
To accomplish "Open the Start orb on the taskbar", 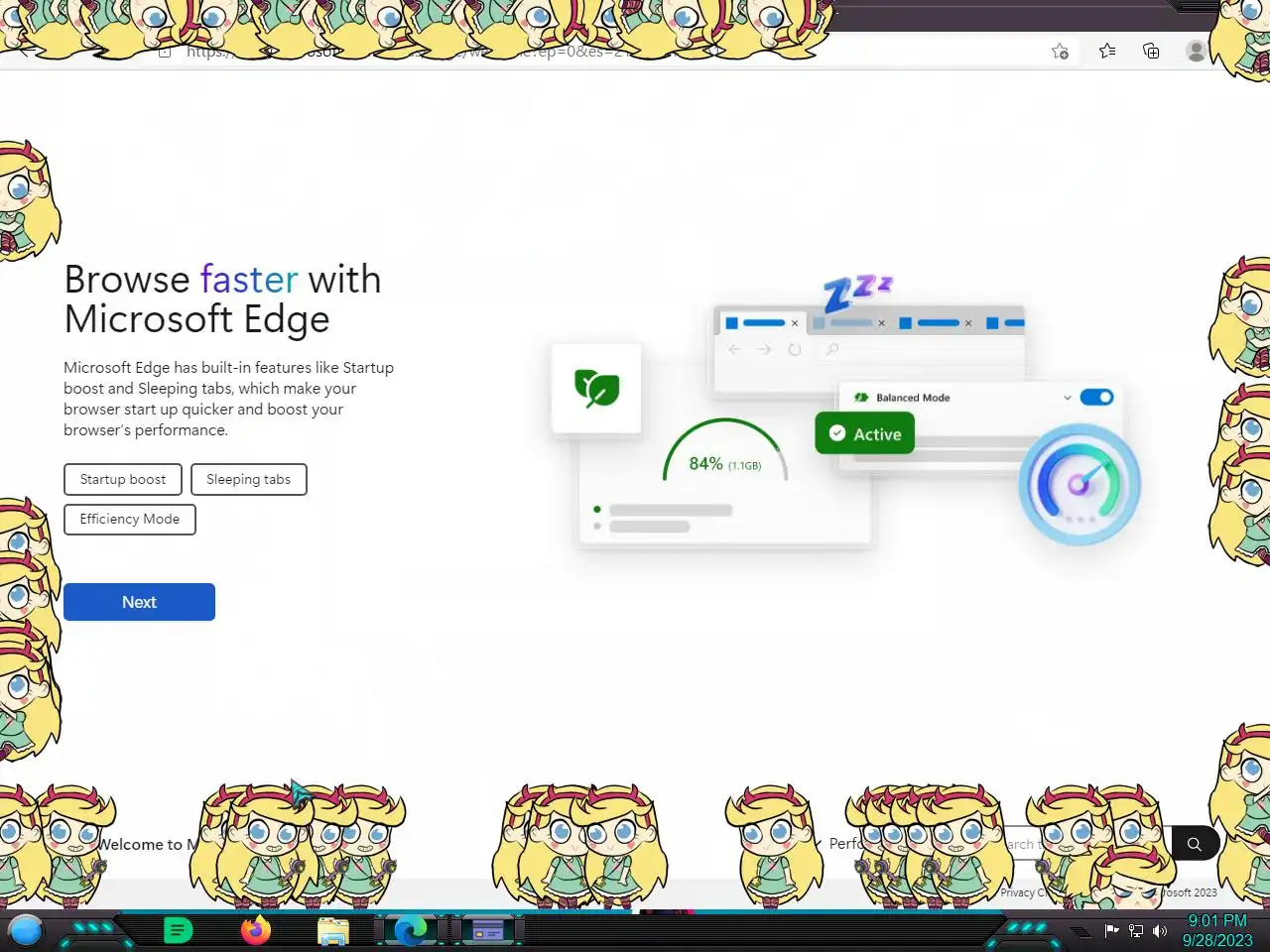I will click(x=26, y=930).
